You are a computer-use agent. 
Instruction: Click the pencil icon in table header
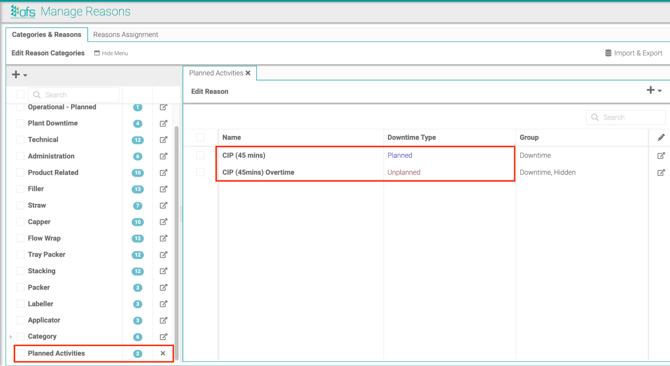[x=661, y=137]
